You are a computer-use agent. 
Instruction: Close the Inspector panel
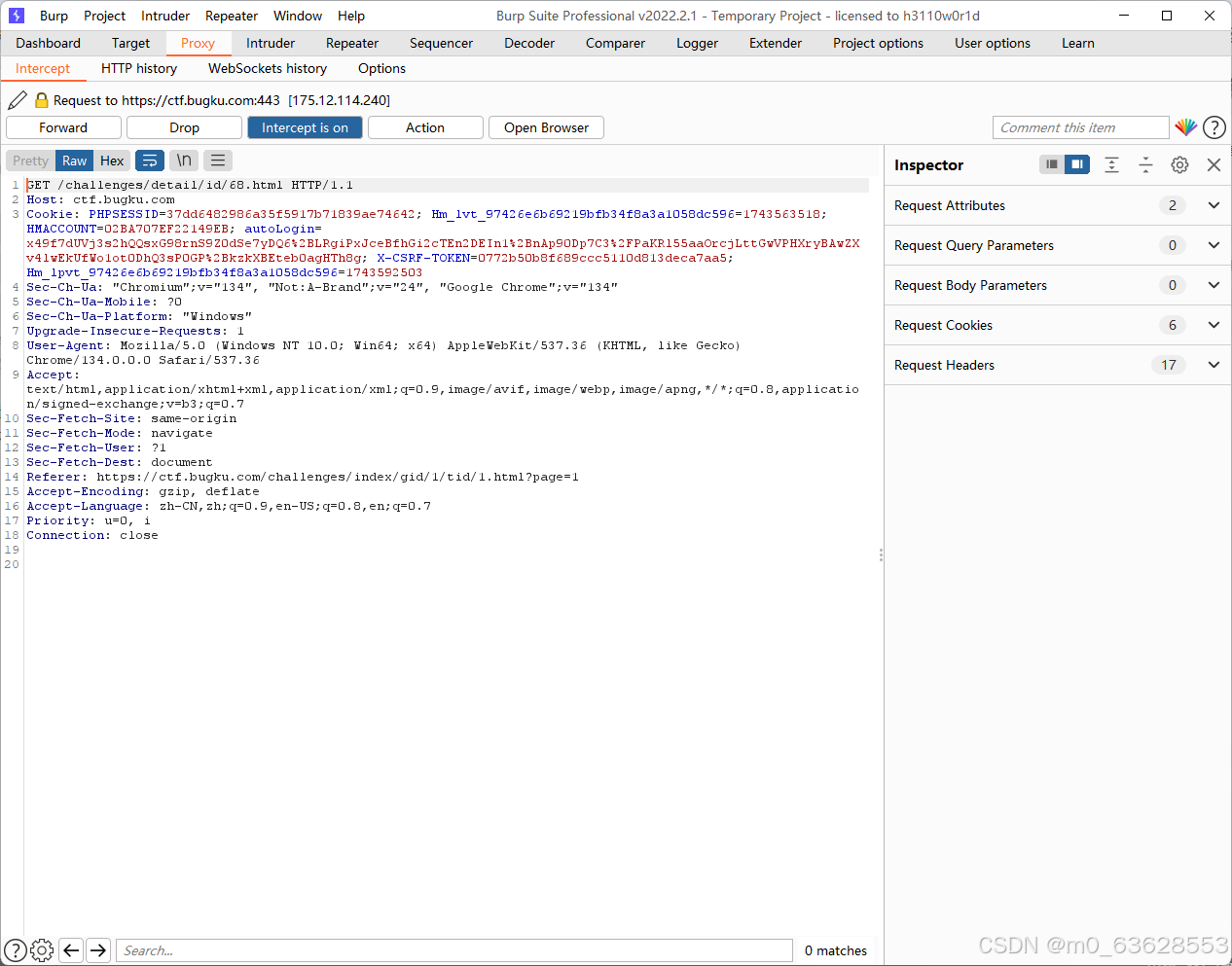(x=1214, y=164)
